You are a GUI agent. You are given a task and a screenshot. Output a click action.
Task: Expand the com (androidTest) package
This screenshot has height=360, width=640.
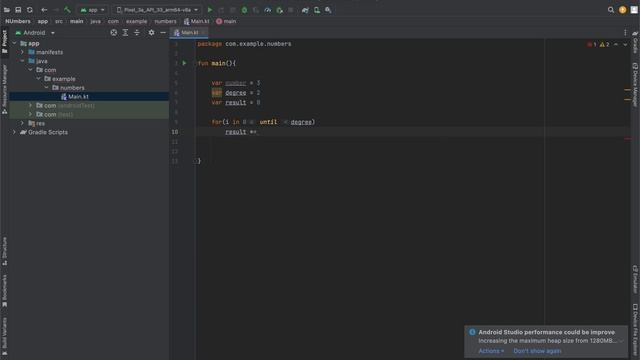pyautogui.click(x=30, y=105)
